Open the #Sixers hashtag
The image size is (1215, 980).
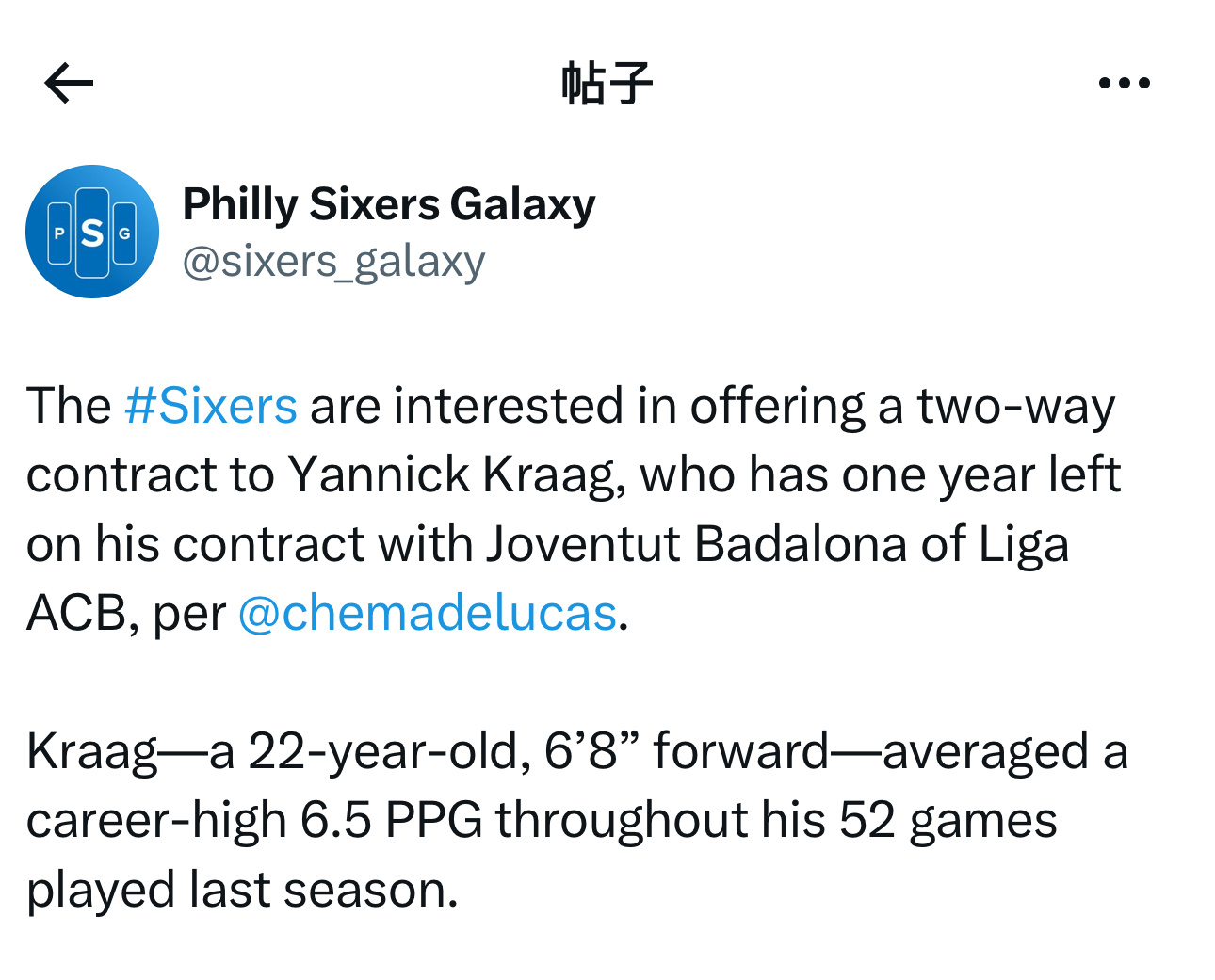tap(211, 406)
